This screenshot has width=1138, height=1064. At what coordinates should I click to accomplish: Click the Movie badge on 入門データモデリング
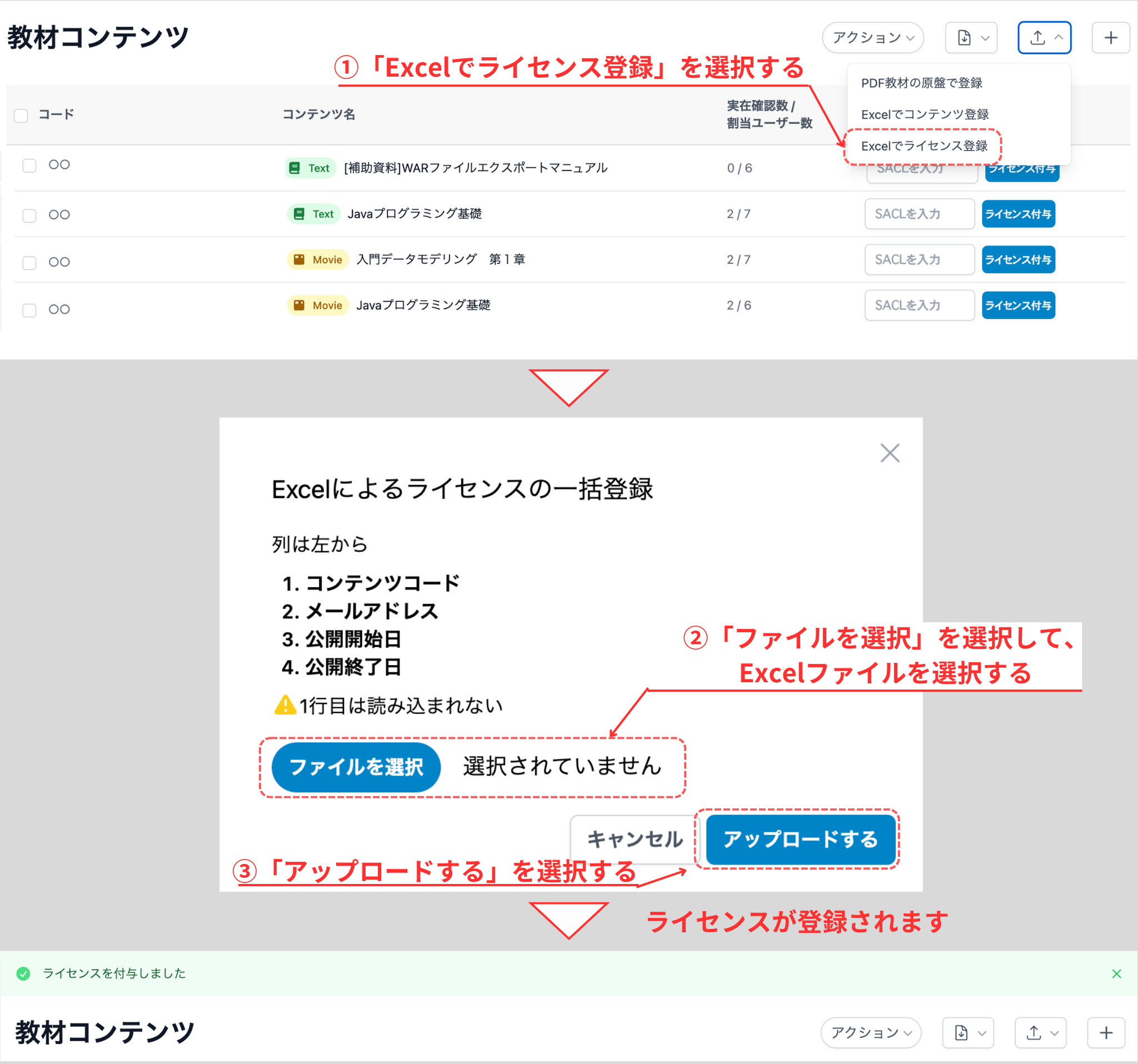pos(318,259)
